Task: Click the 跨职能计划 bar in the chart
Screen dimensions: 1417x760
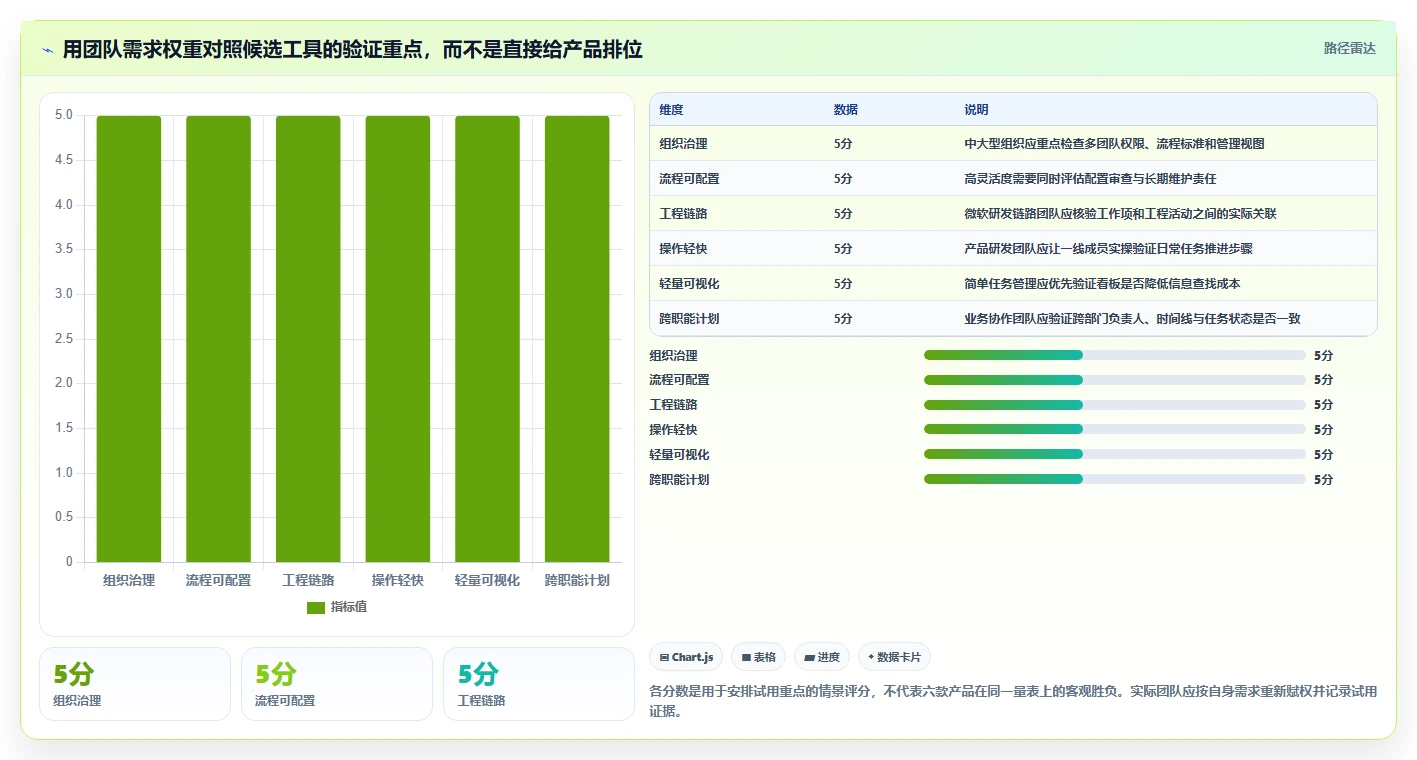Action: [x=577, y=339]
